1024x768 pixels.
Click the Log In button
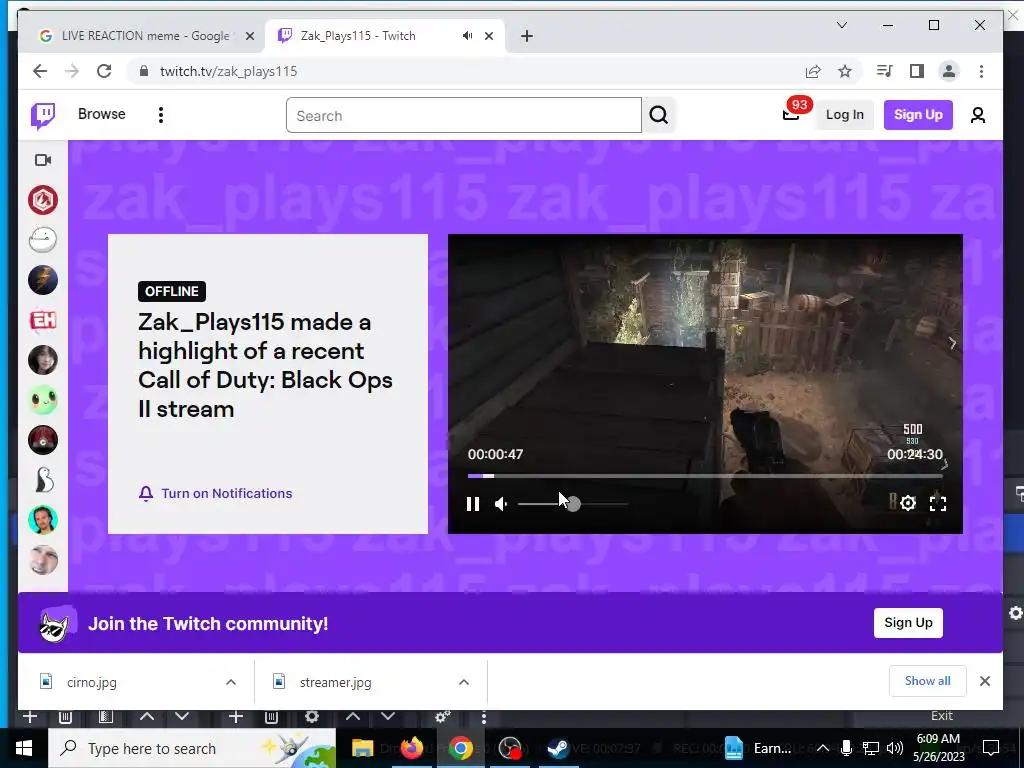844,115
